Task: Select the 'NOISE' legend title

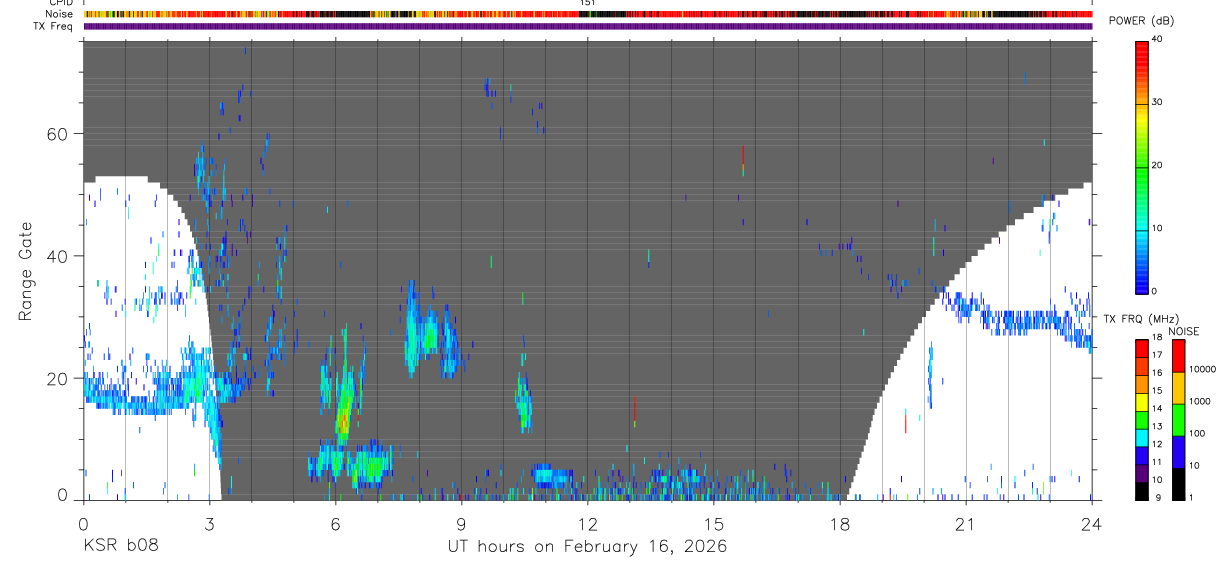Action: pyautogui.click(x=1182, y=331)
